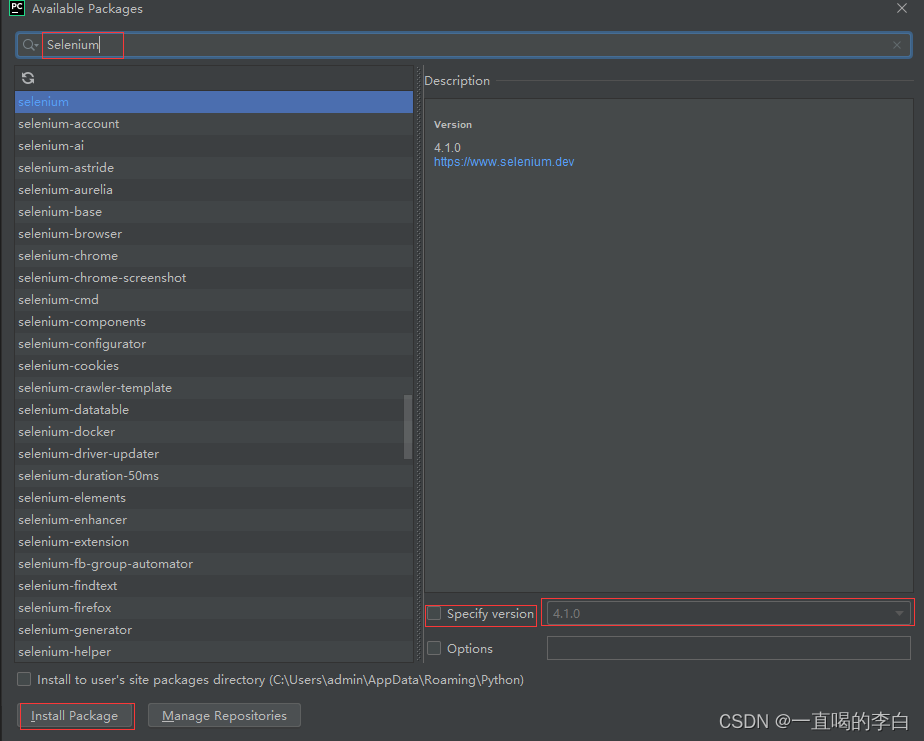Screen dimensions: 924x741
Task: Select the selenium-firefox package
Action: (214, 608)
